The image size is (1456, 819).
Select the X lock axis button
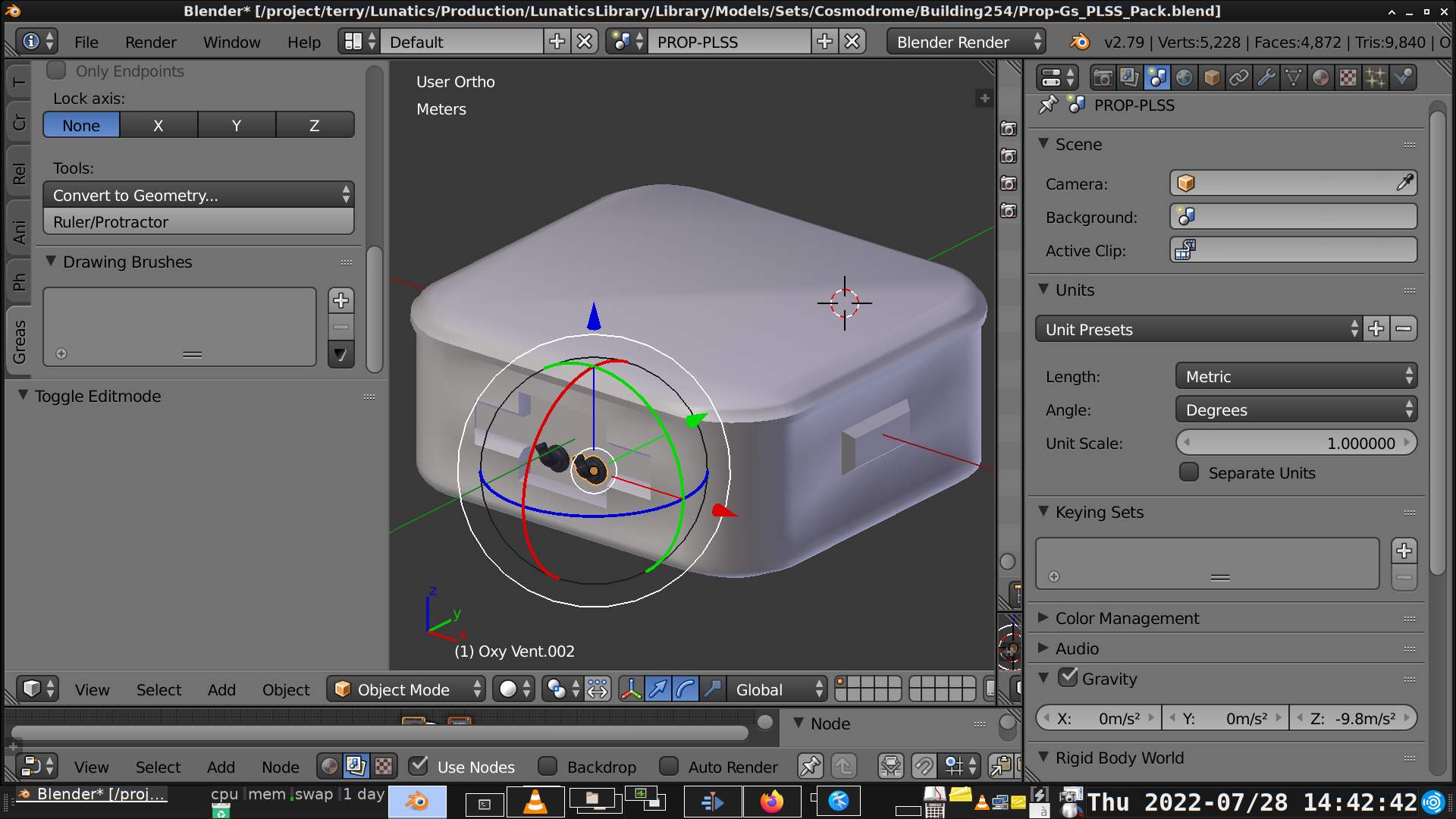pyautogui.click(x=158, y=125)
